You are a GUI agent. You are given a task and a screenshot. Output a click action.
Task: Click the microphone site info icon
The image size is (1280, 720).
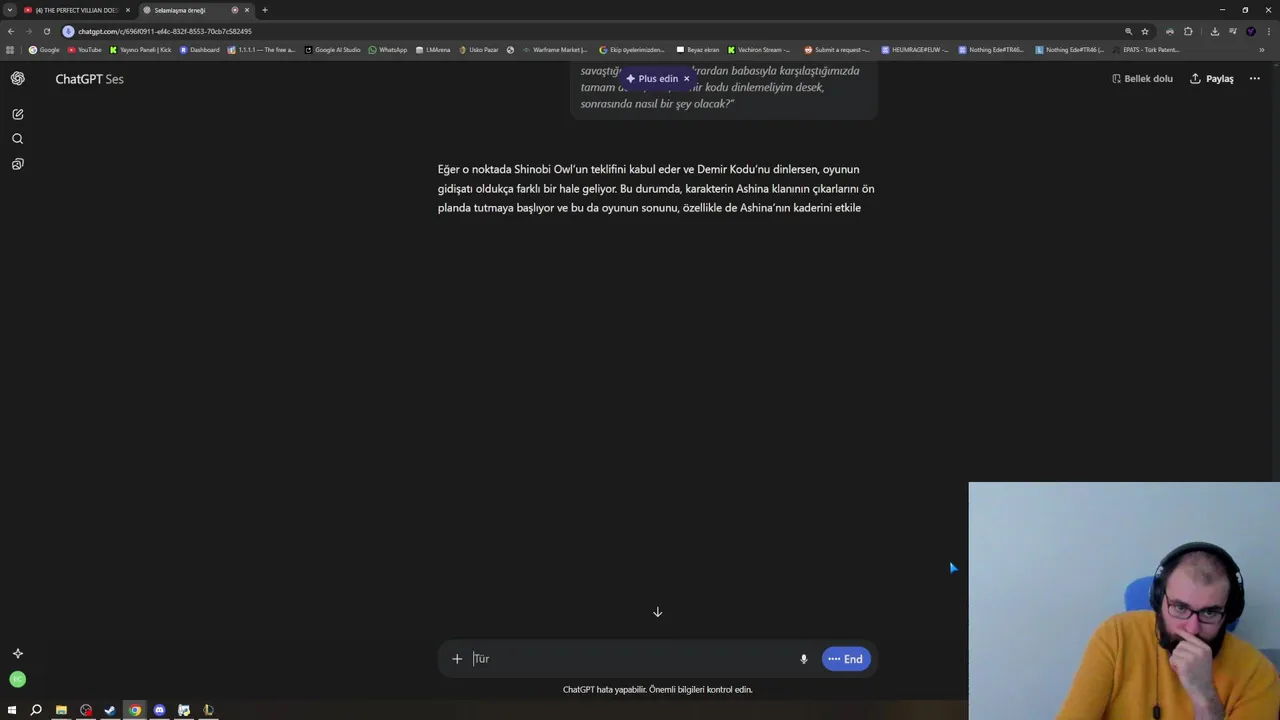coord(69,31)
